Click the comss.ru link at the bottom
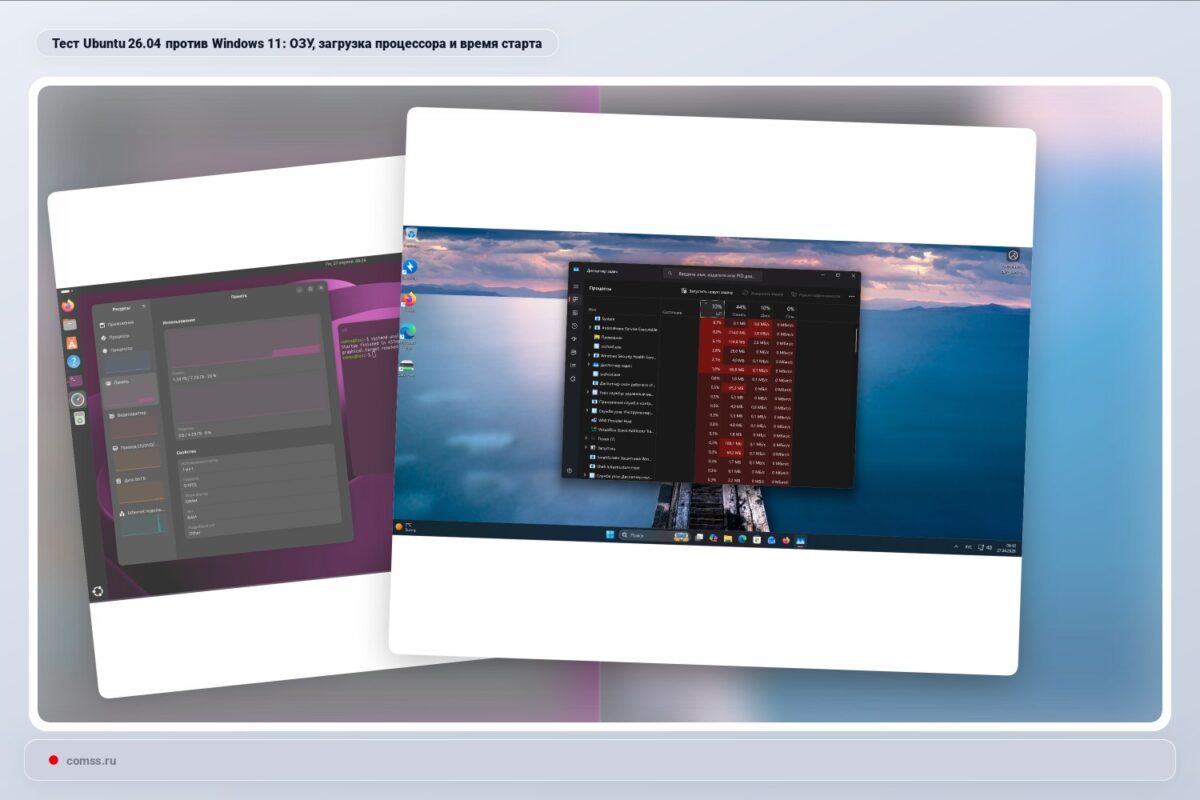The height and width of the screenshot is (800, 1200). click(x=91, y=760)
